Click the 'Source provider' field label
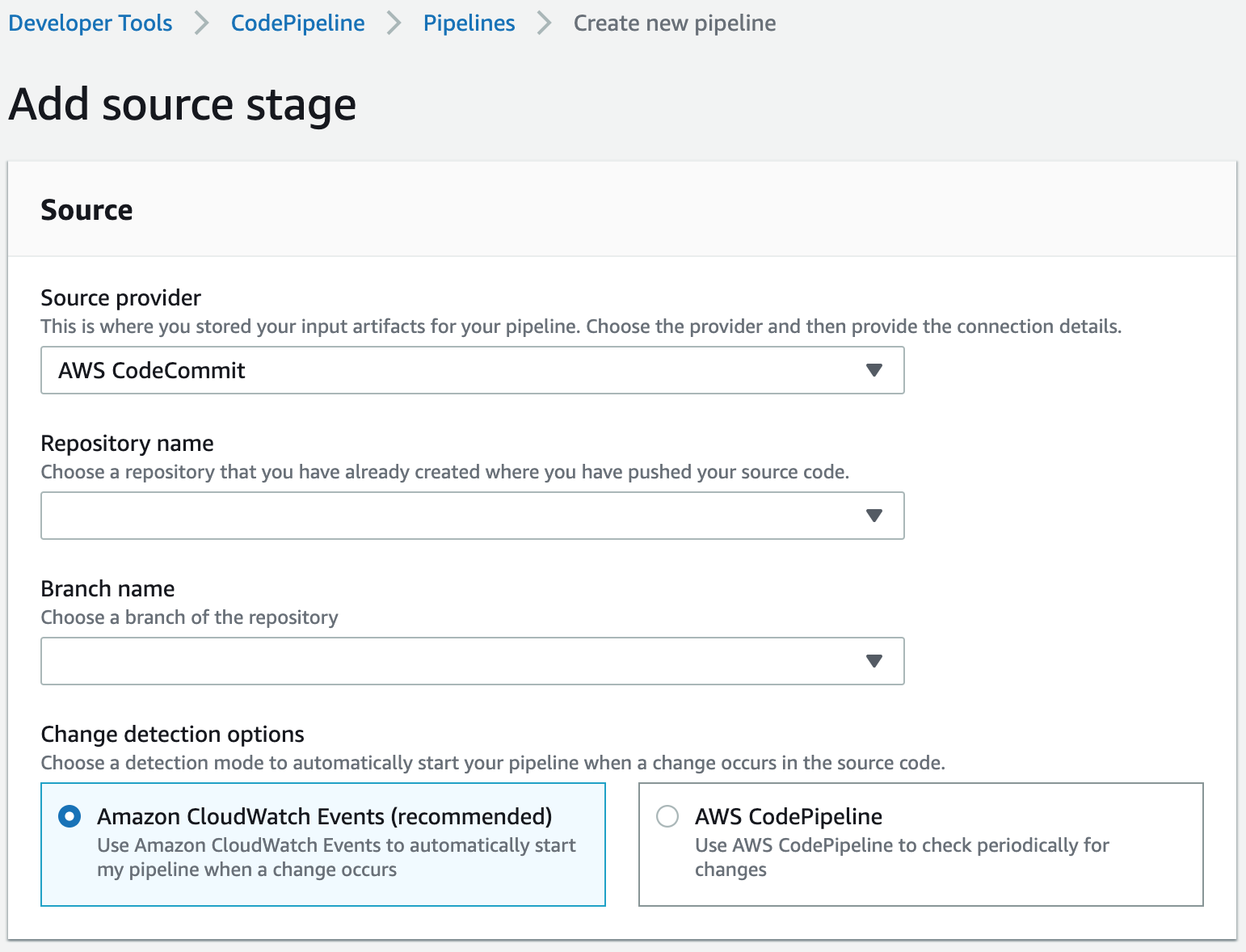This screenshot has width=1246, height=952. pyautogui.click(x=121, y=298)
